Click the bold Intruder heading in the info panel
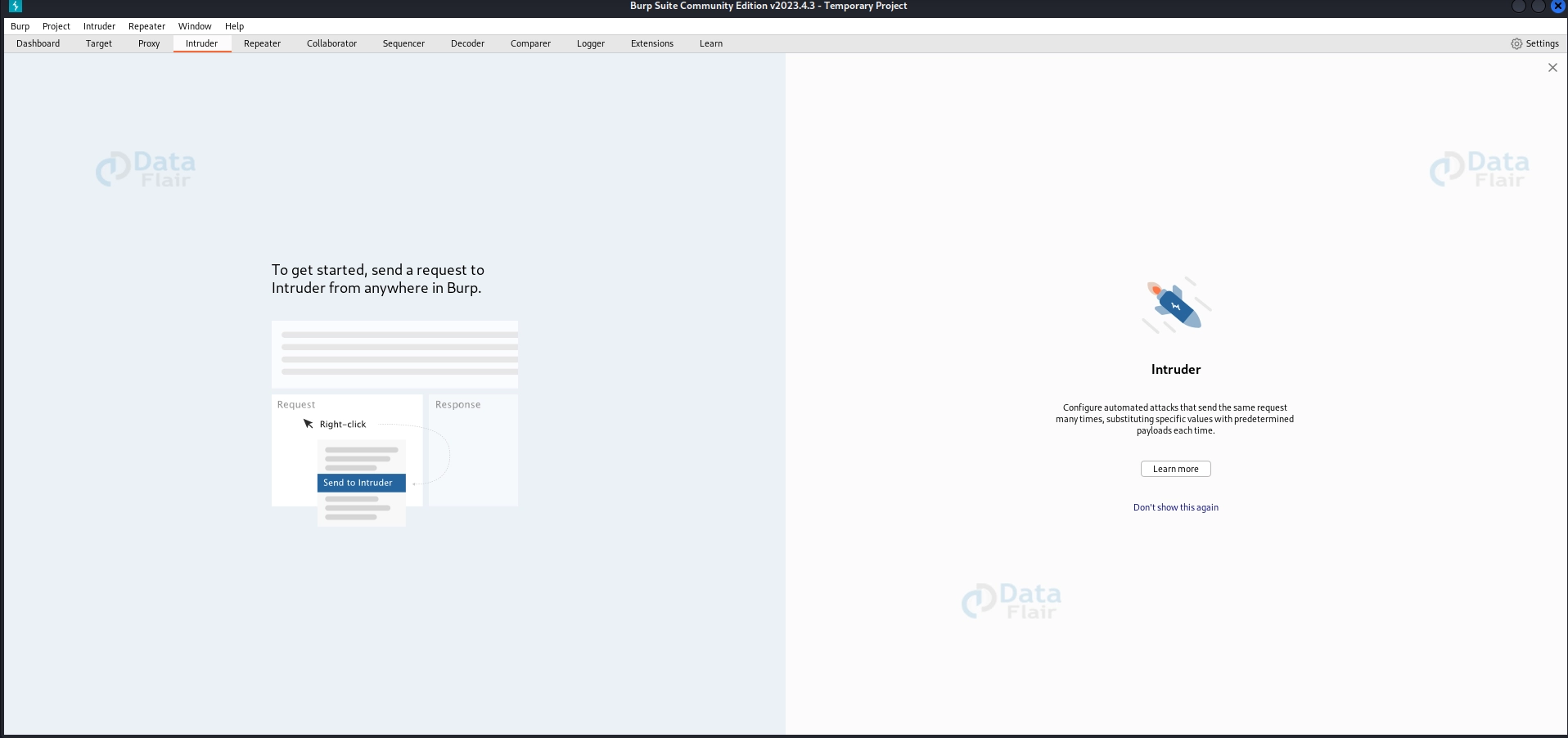Viewport: 1568px width, 738px height. click(1176, 370)
